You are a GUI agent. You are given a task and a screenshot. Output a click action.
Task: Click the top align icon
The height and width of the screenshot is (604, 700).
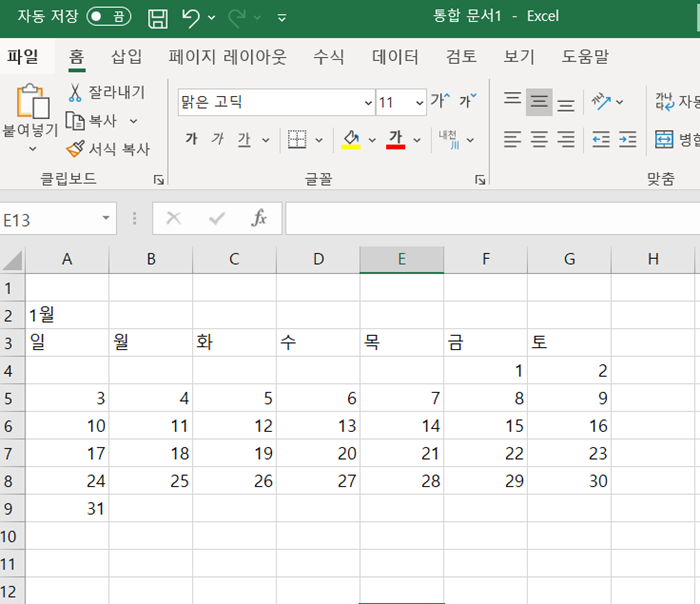pyautogui.click(x=512, y=98)
